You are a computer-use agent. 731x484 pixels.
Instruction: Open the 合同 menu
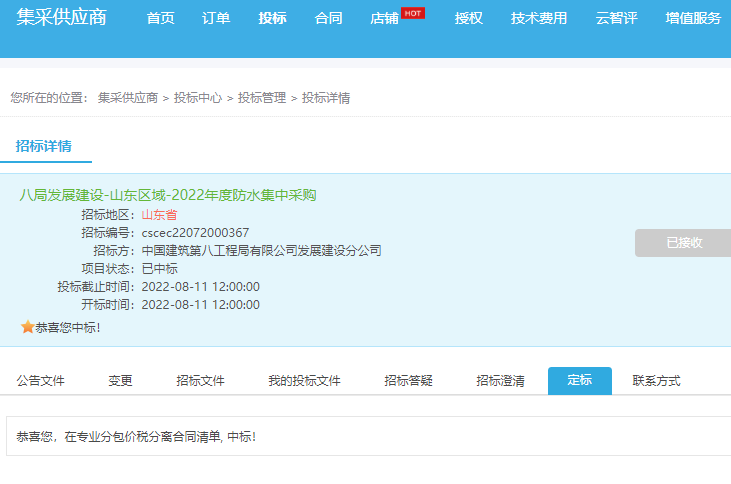[x=329, y=18]
